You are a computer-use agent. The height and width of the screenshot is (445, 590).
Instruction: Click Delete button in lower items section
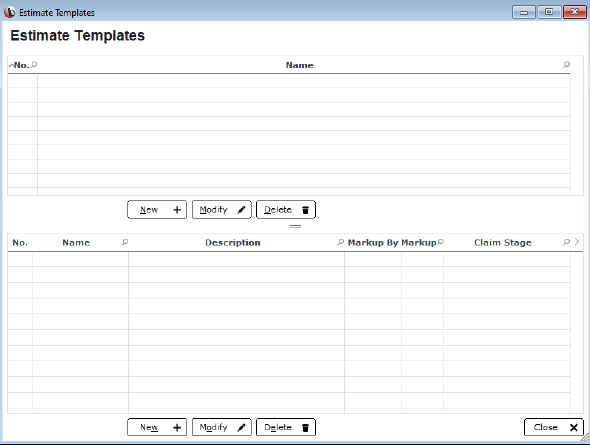[x=286, y=427]
